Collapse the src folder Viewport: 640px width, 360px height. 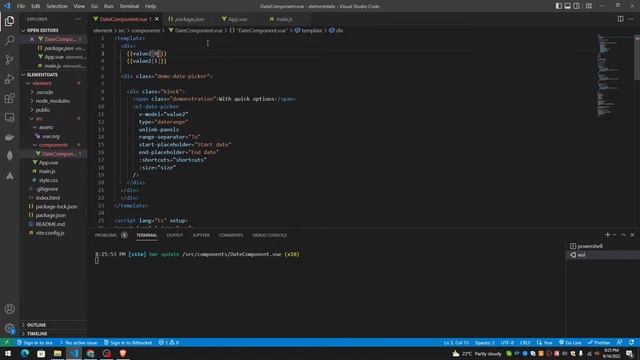[x=53, y=118]
